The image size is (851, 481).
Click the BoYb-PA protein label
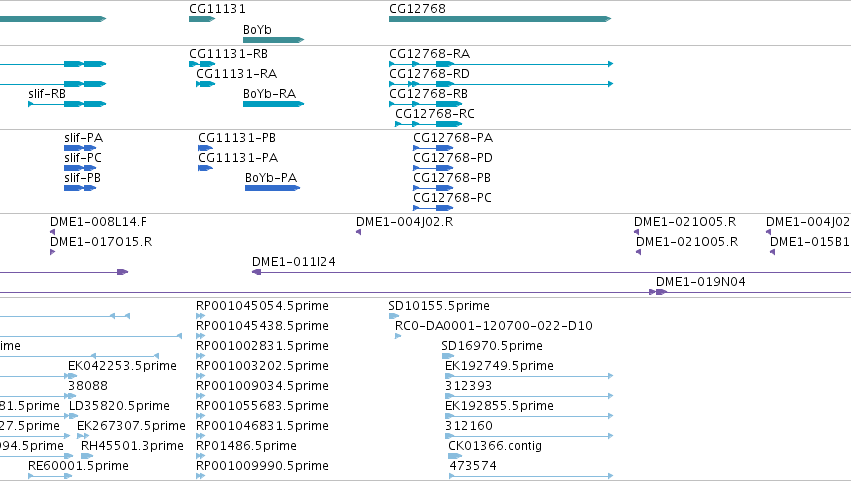(x=271, y=178)
